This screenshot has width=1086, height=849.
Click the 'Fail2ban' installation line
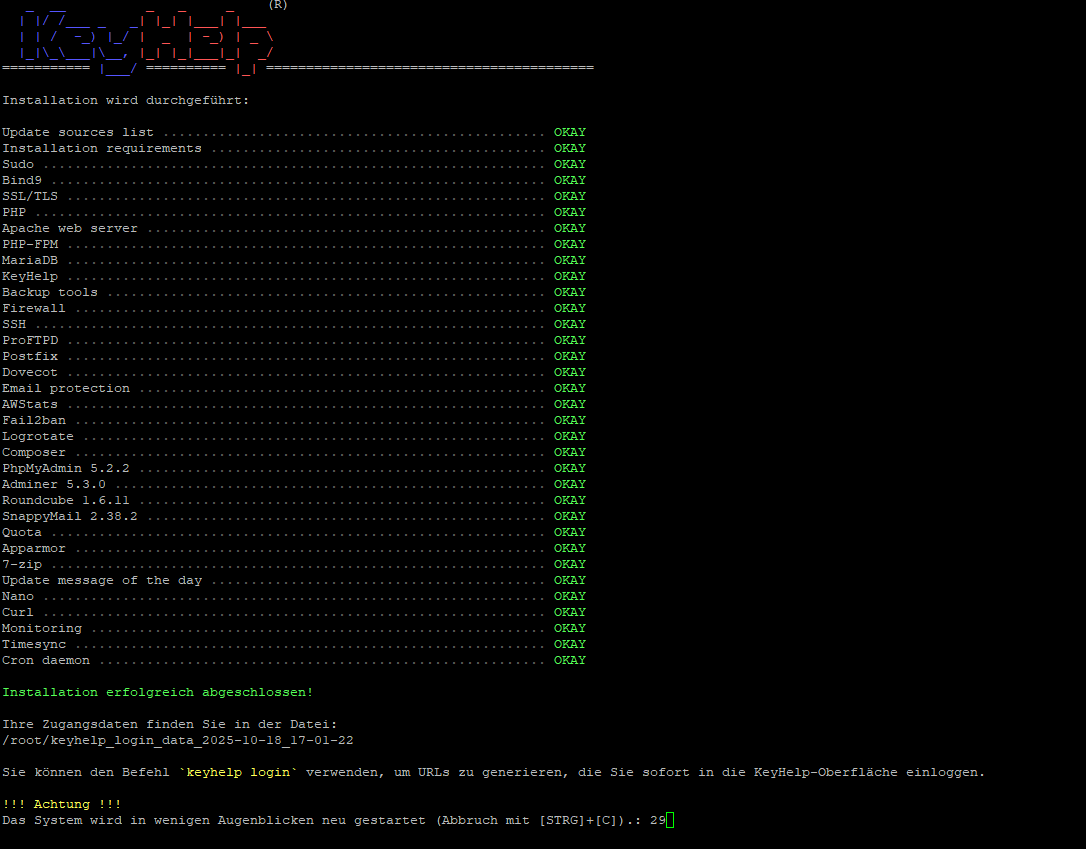(x=33, y=421)
